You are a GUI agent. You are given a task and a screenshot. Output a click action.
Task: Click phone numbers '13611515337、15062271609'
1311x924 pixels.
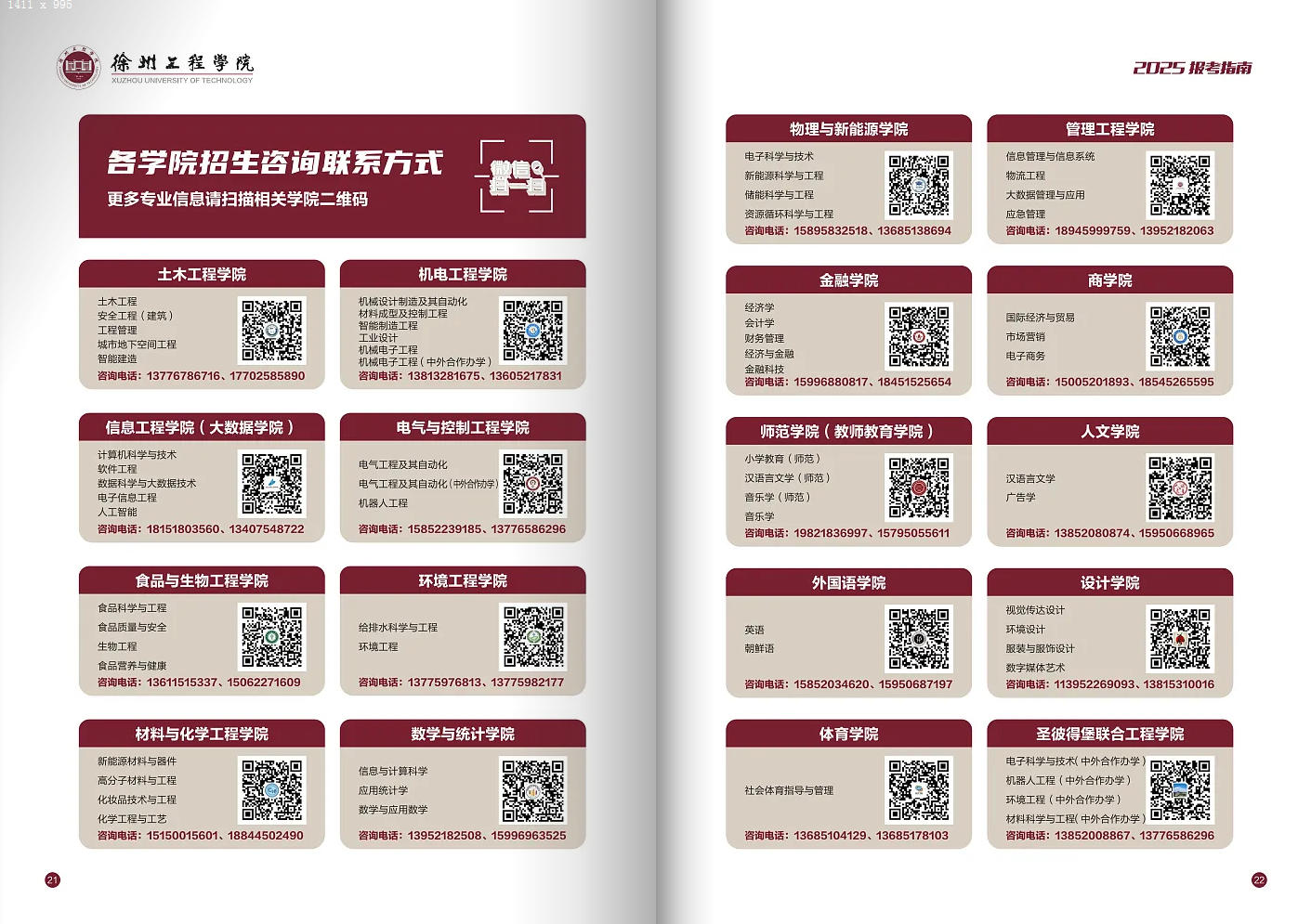pos(223,683)
